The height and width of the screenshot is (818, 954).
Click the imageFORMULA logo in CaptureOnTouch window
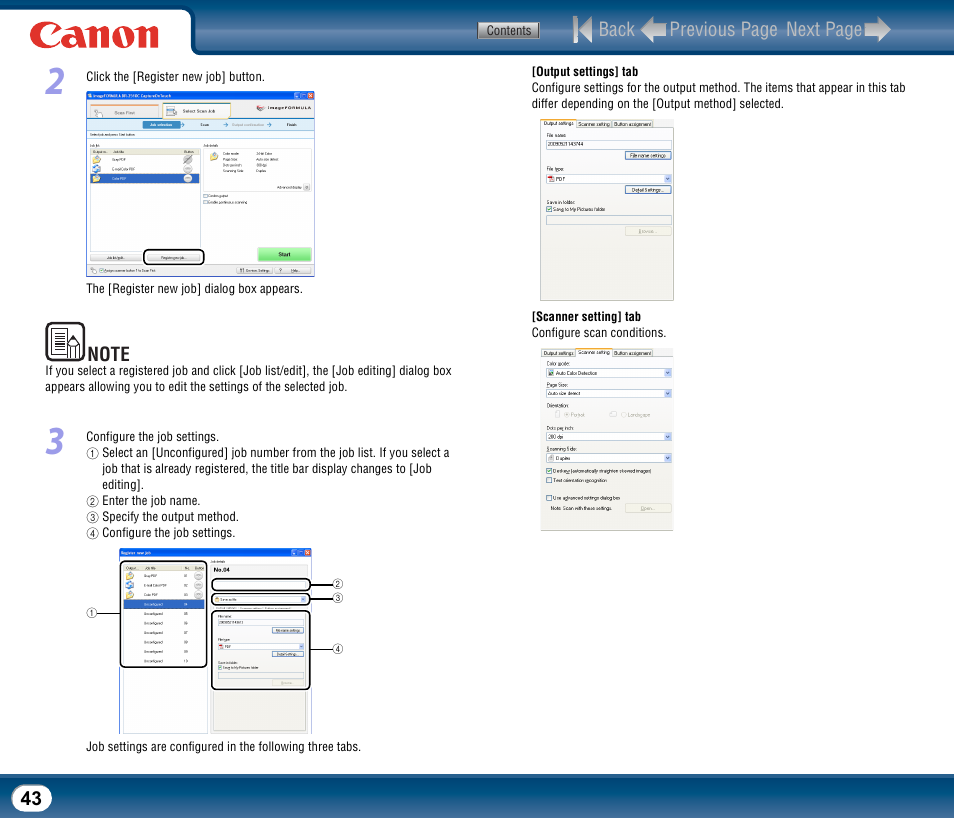click(x=284, y=108)
